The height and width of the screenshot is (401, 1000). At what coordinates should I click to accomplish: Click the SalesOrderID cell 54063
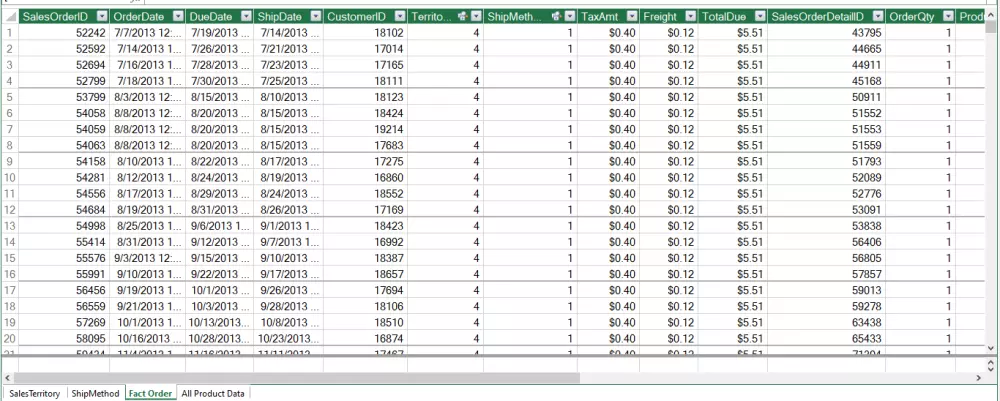64,145
